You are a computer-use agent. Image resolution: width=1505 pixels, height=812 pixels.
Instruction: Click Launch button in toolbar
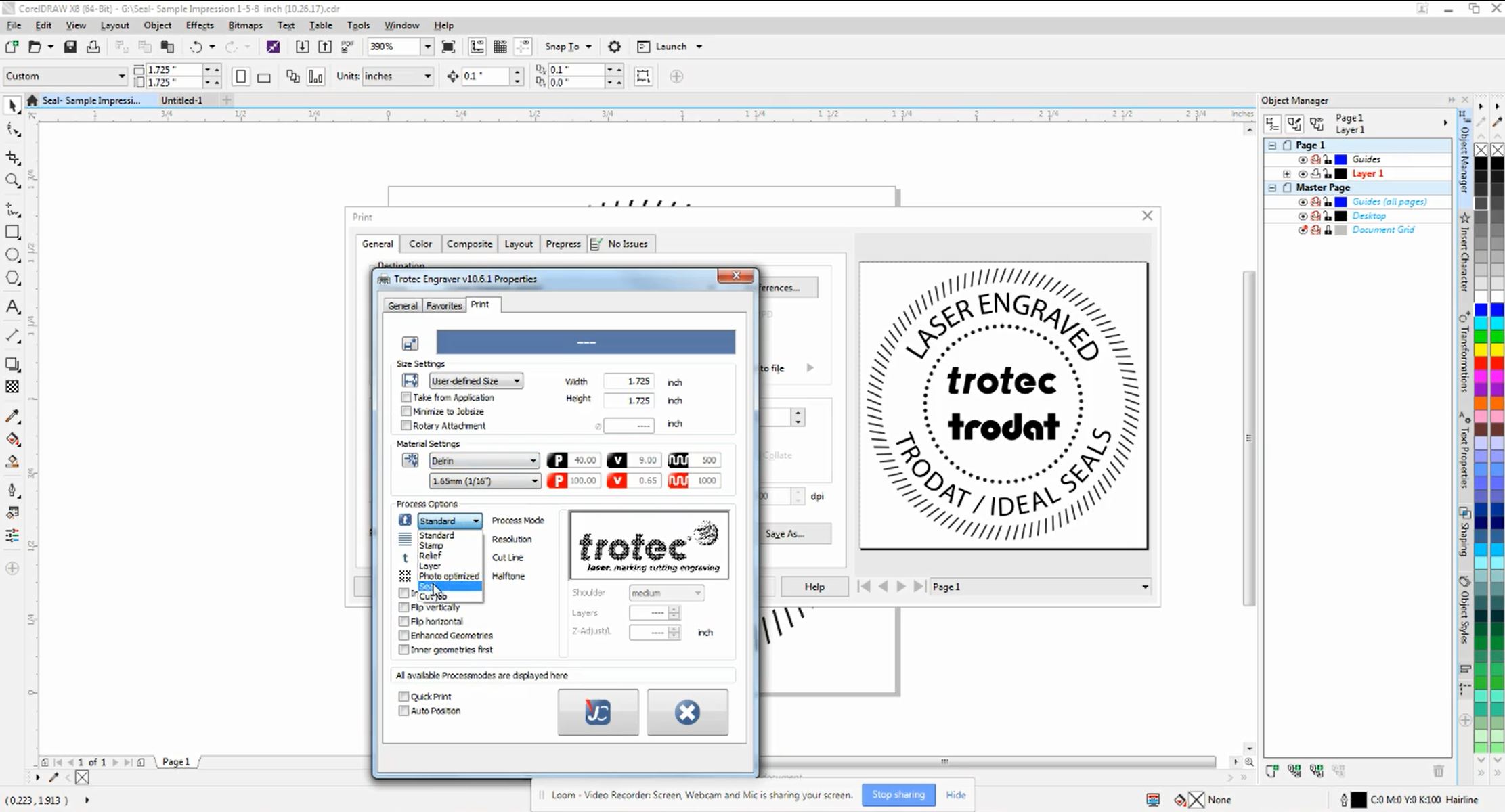coord(670,47)
